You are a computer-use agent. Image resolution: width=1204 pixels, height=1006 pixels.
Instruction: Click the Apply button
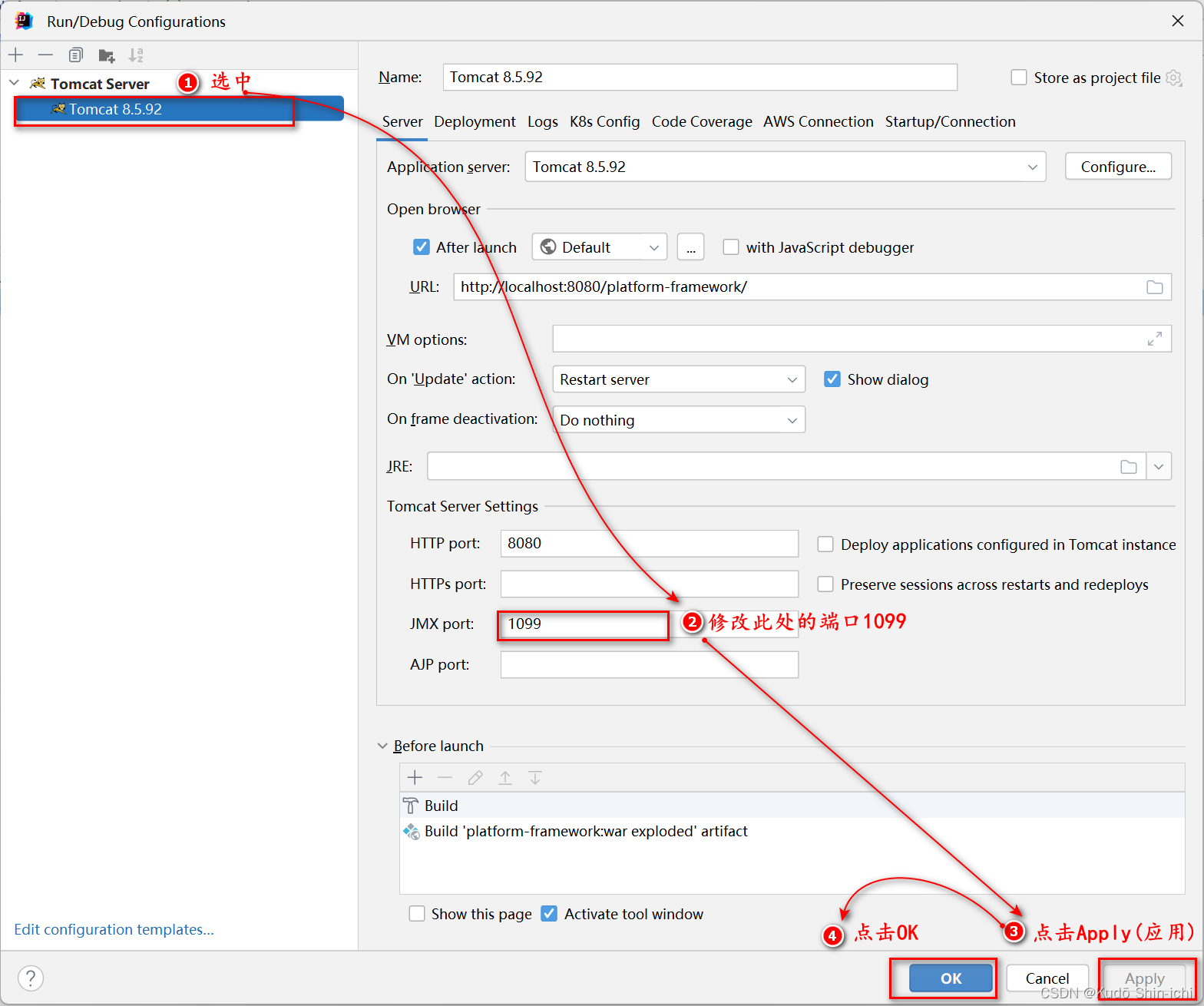coord(1145,978)
